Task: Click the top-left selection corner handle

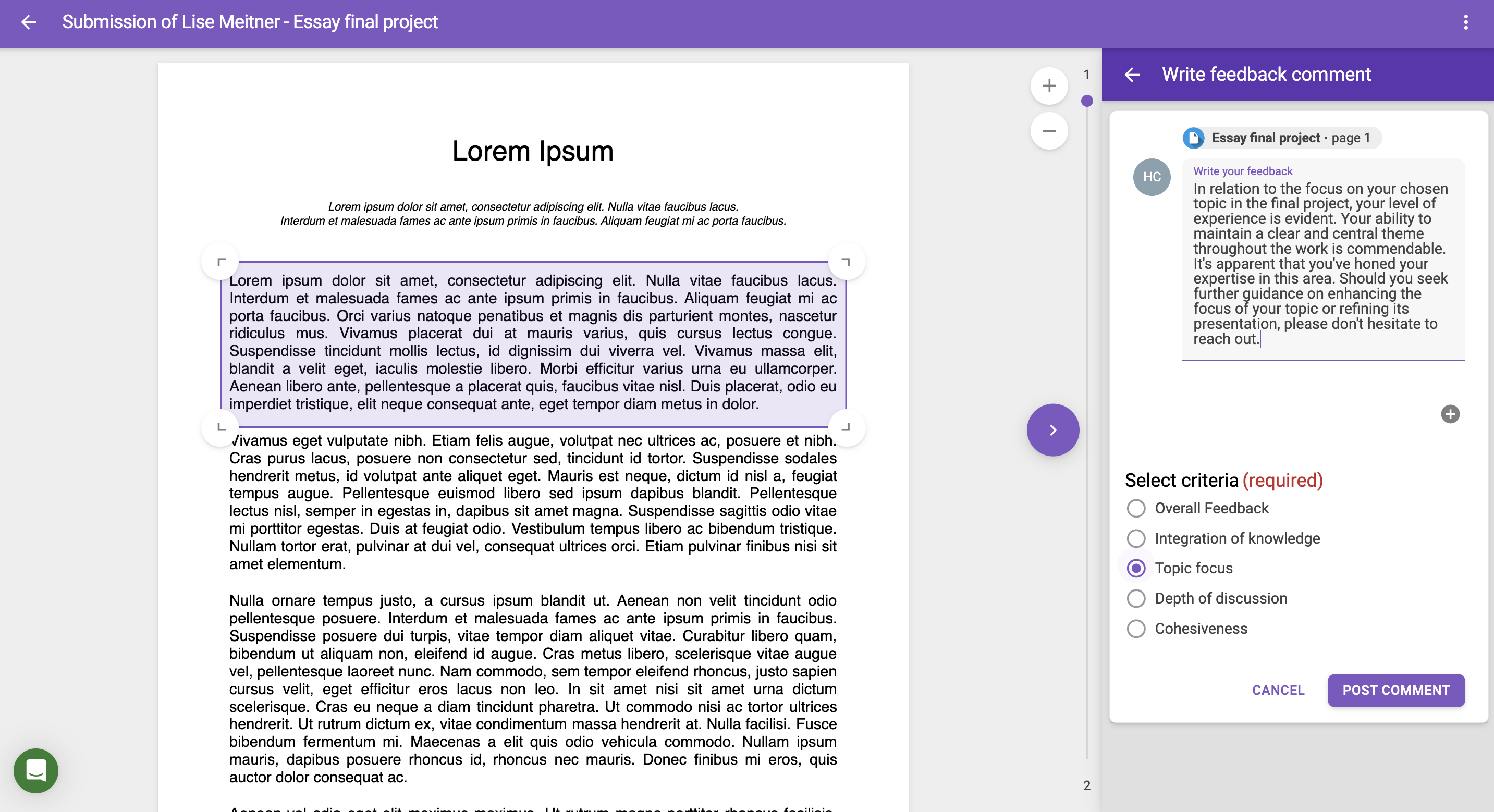Action: [221, 262]
